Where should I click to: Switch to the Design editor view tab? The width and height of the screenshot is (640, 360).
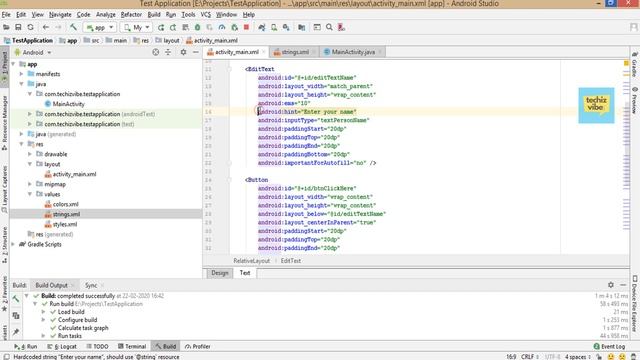[220, 273]
